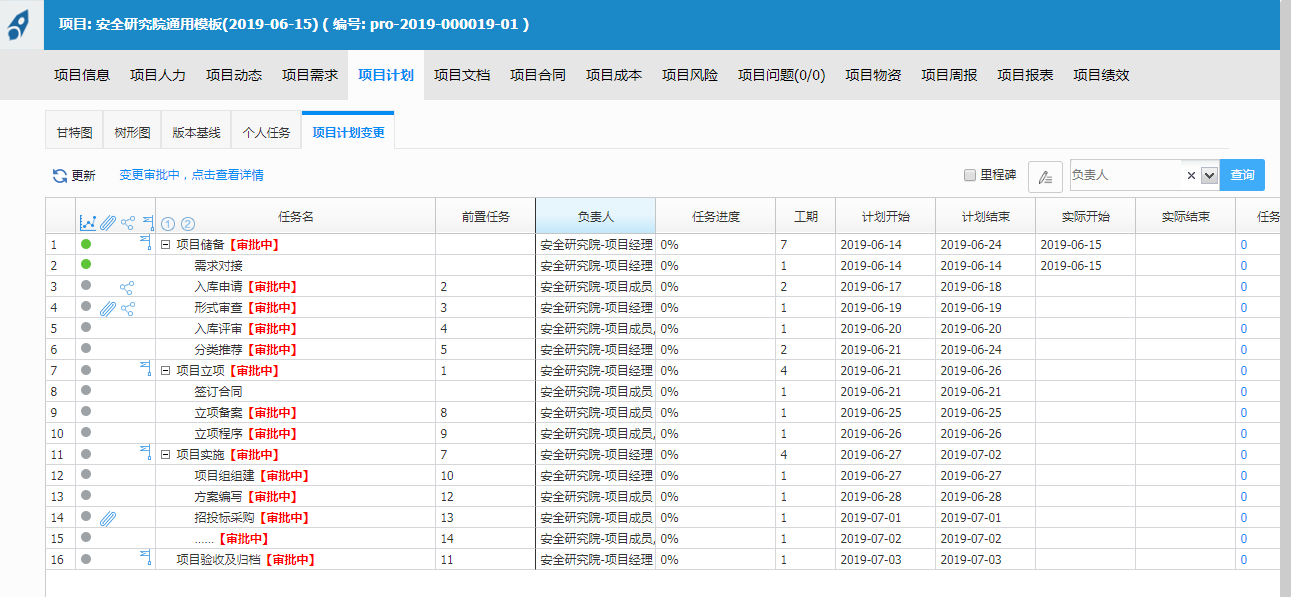This screenshot has width=1291, height=597.
Task: Switch to the 甘特图 tab
Action: click(74, 132)
